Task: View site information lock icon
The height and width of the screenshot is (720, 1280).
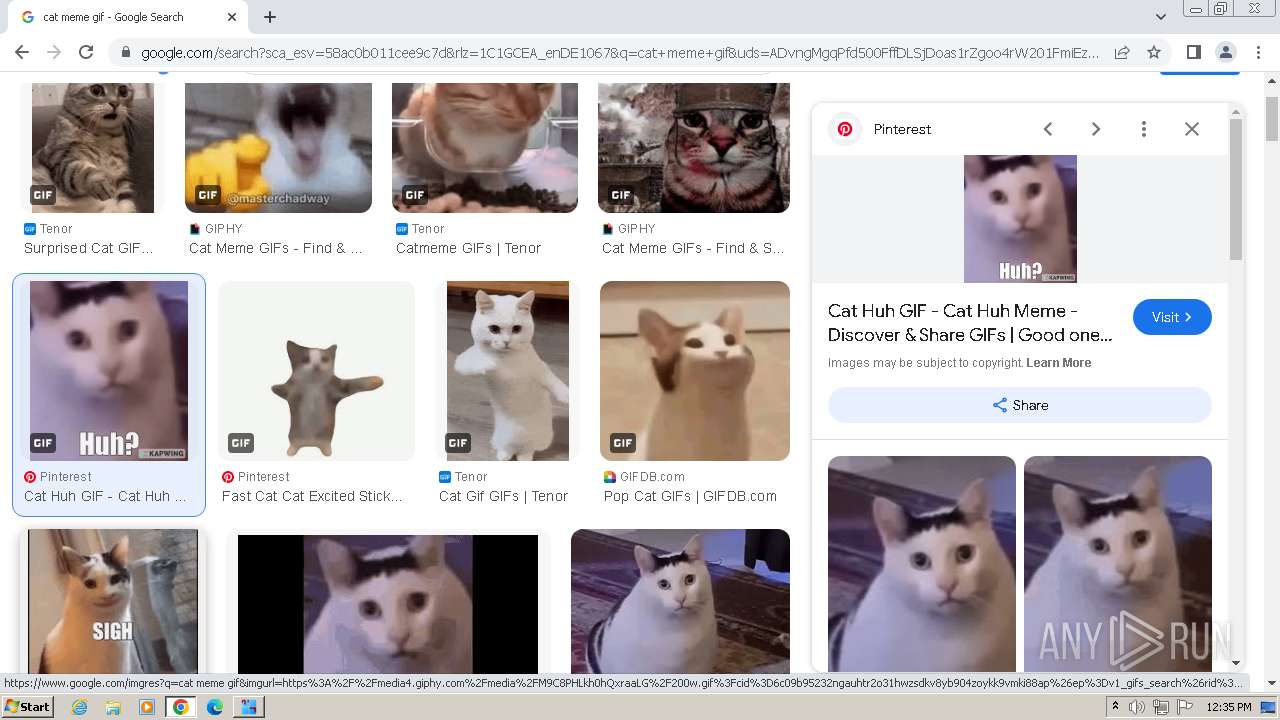Action: pos(124,52)
